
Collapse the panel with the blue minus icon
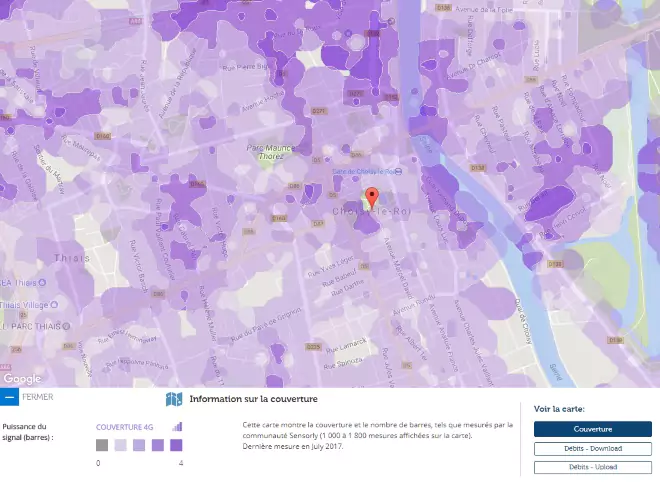coord(9,397)
